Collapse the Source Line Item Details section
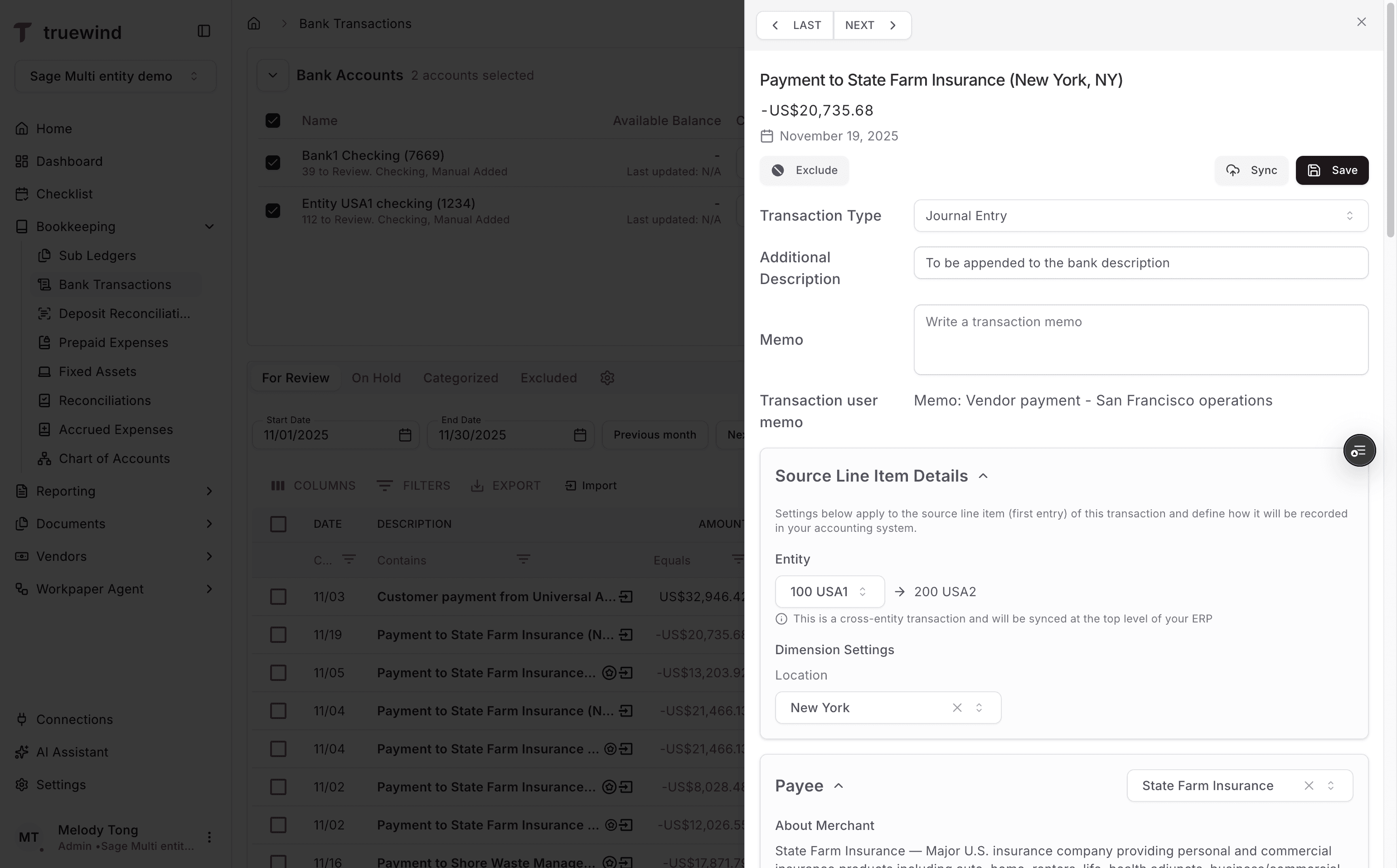The image size is (1397, 868). click(983, 476)
